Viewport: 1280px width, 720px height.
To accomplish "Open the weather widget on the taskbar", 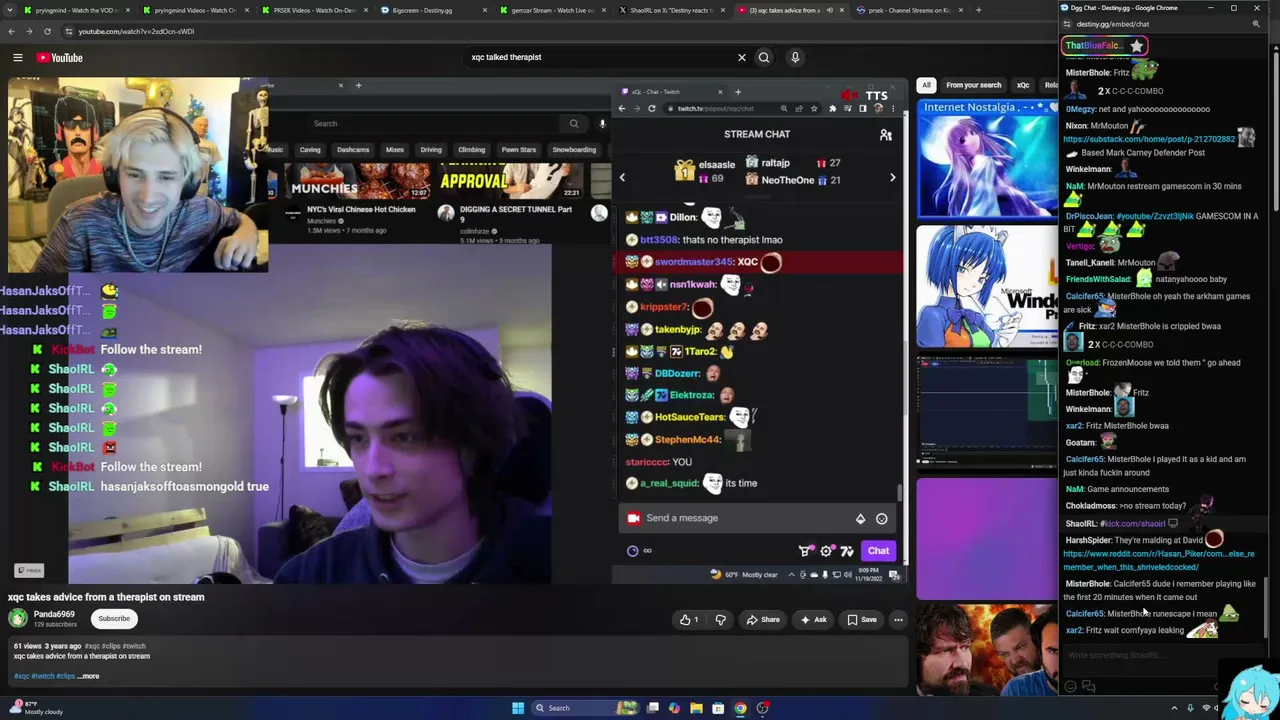I will [x=38, y=708].
